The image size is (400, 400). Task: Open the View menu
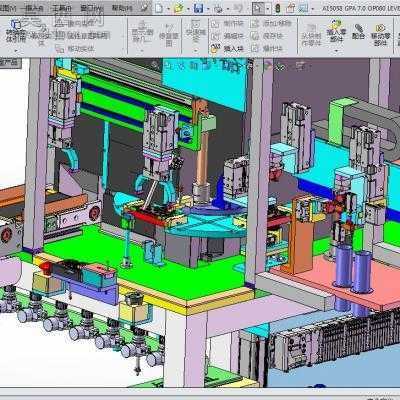pos(7,9)
